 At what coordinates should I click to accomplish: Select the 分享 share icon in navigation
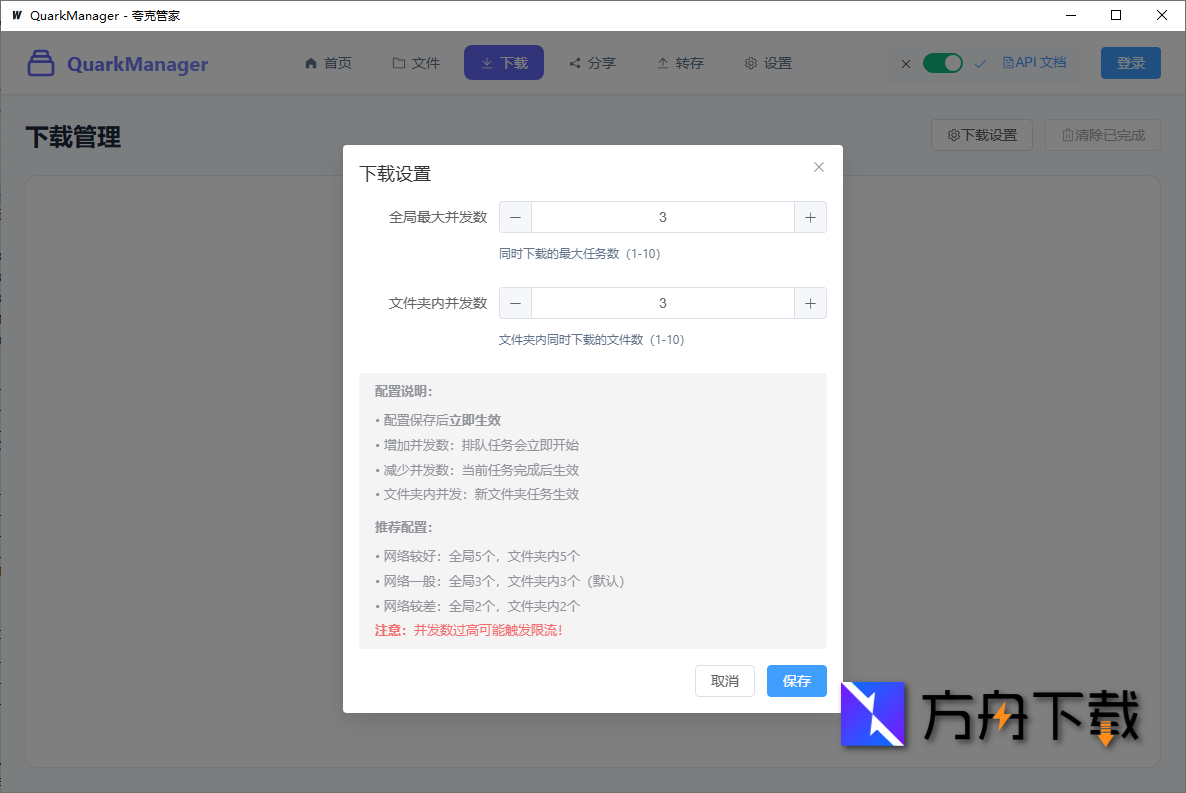[x=575, y=62]
